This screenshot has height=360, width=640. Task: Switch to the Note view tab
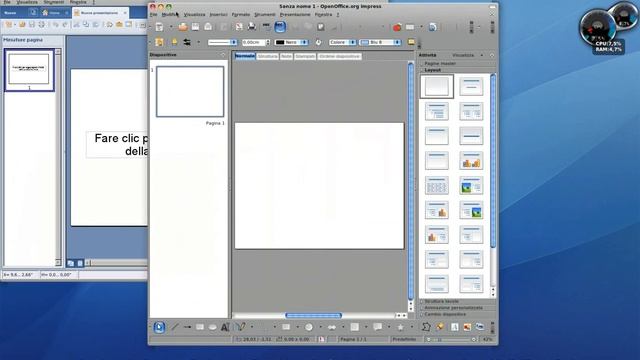(x=286, y=56)
